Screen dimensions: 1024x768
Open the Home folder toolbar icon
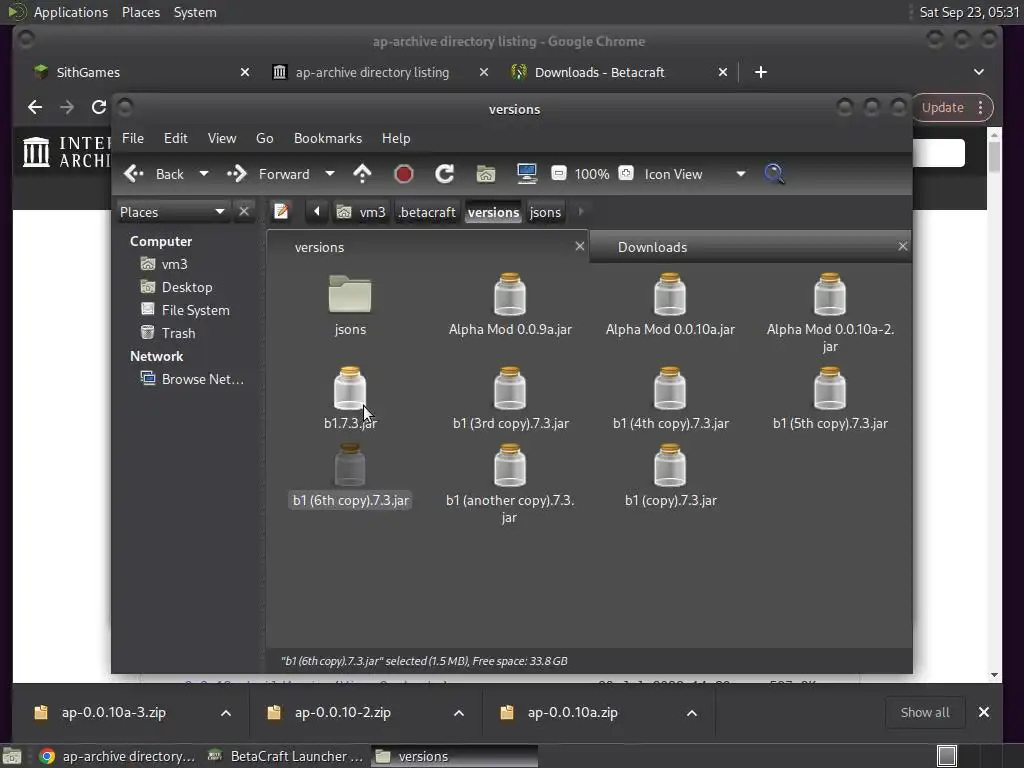[485, 174]
